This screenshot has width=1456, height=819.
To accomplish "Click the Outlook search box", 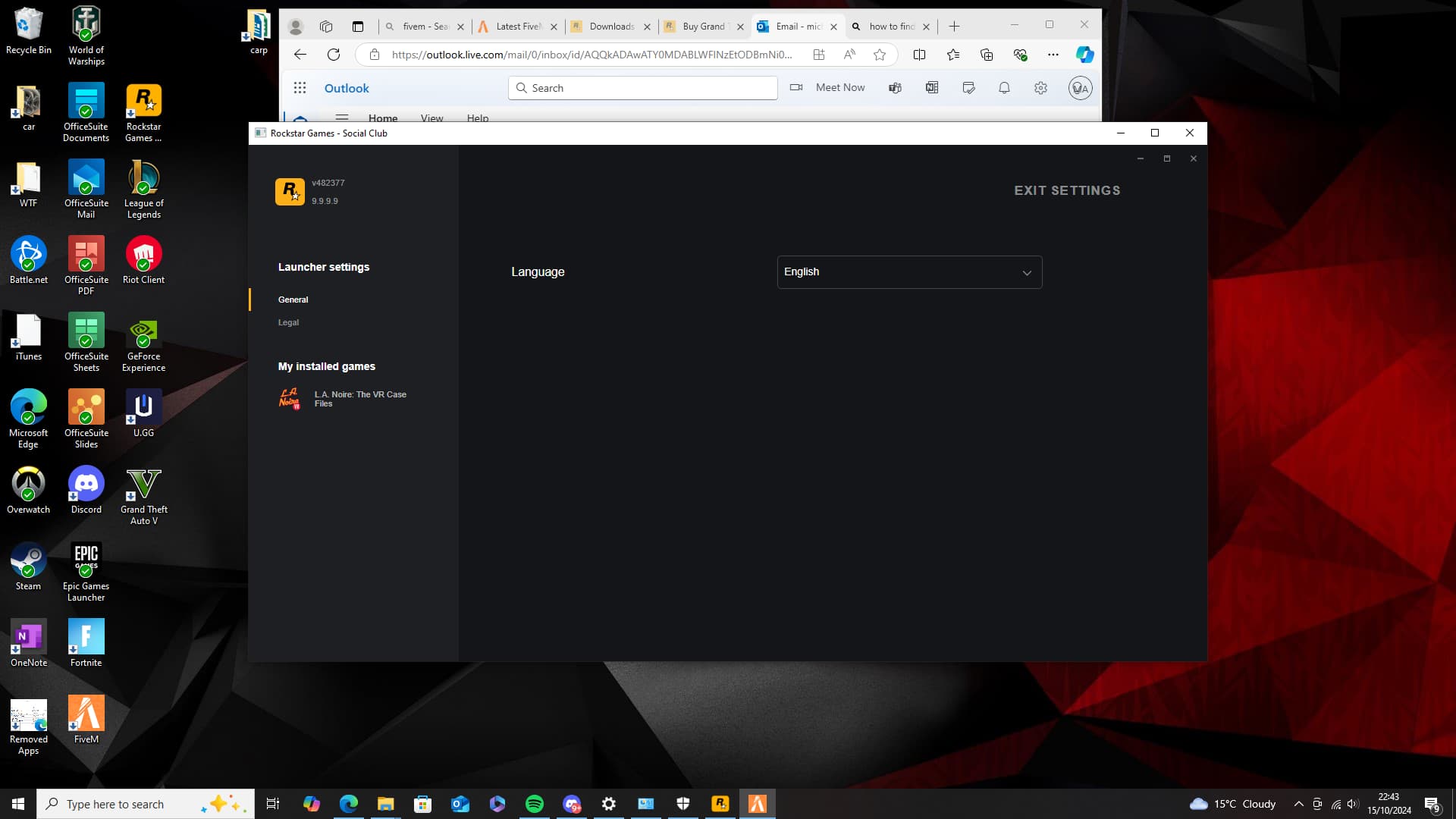I will pos(643,88).
